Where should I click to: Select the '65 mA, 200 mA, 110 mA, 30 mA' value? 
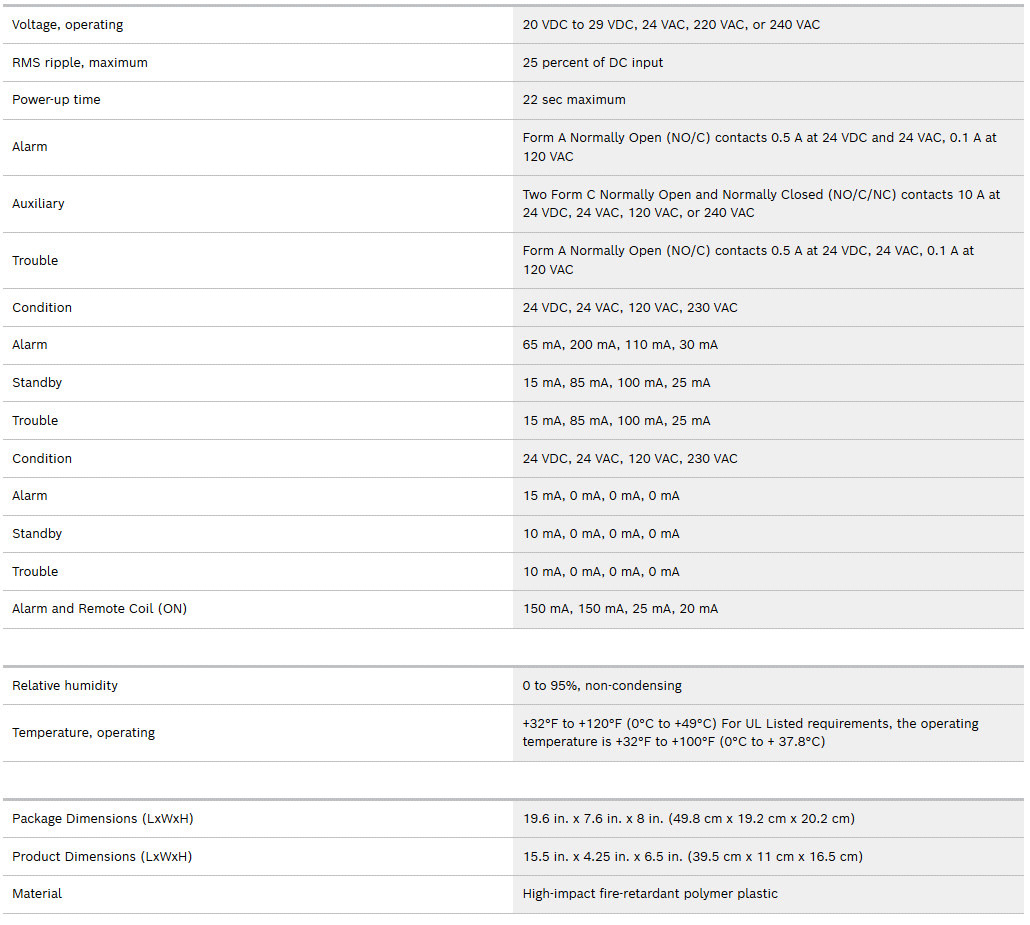(x=620, y=345)
